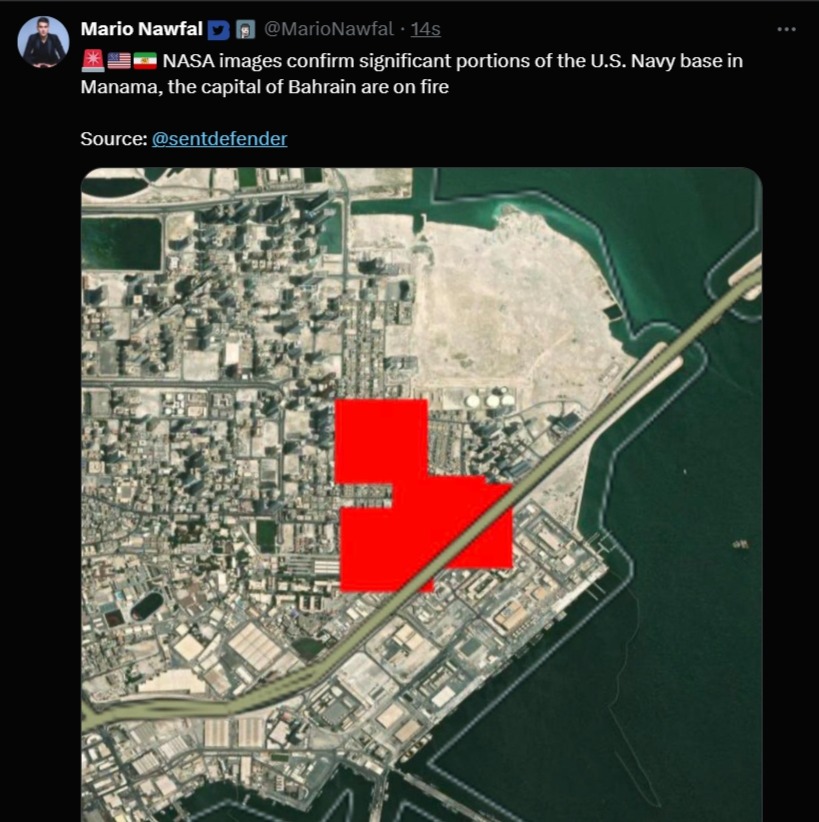Click the 'Source:' label text
The height and width of the screenshot is (822, 819).
tap(114, 139)
